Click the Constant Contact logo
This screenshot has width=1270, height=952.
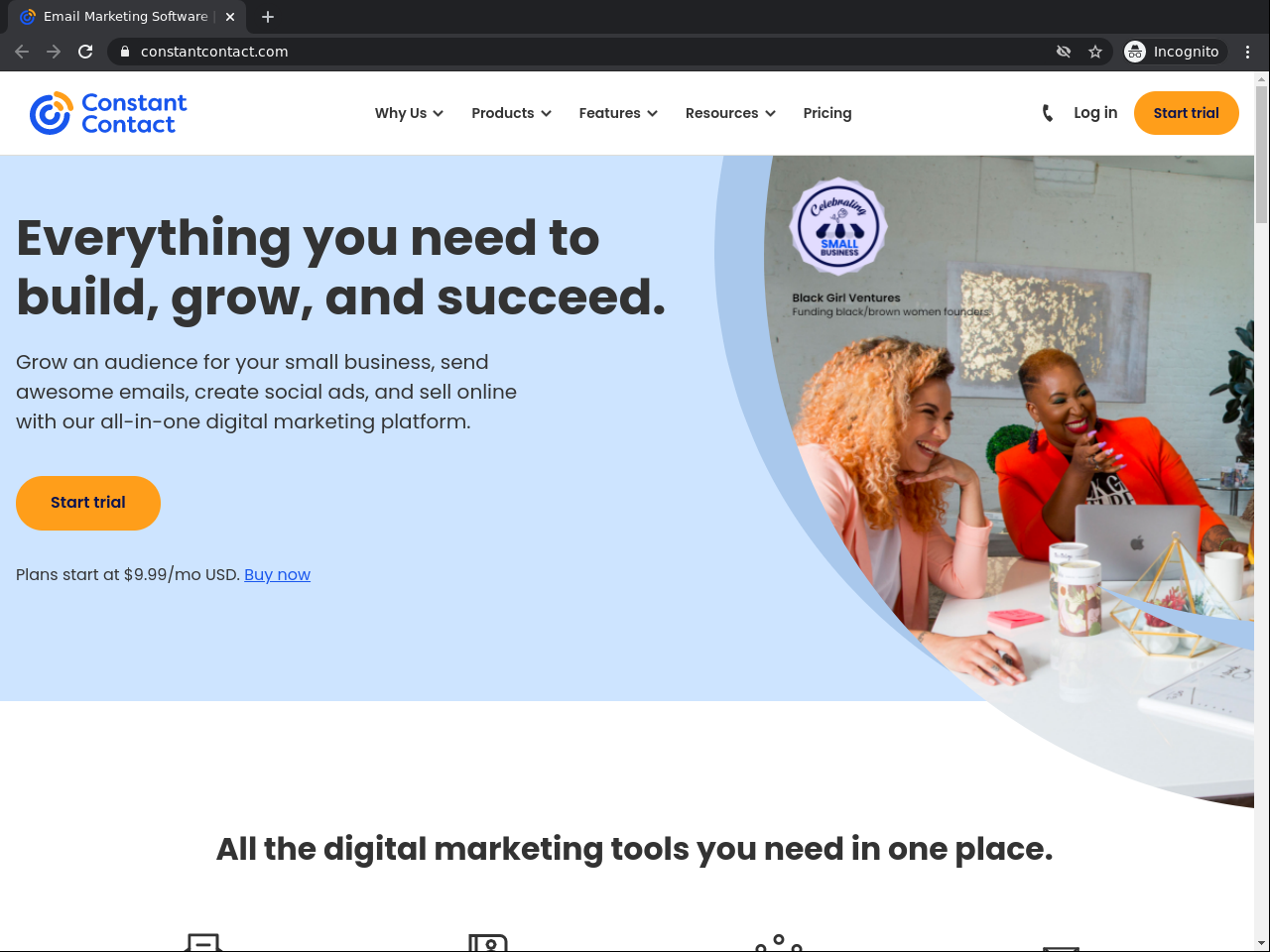click(x=108, y=113)
